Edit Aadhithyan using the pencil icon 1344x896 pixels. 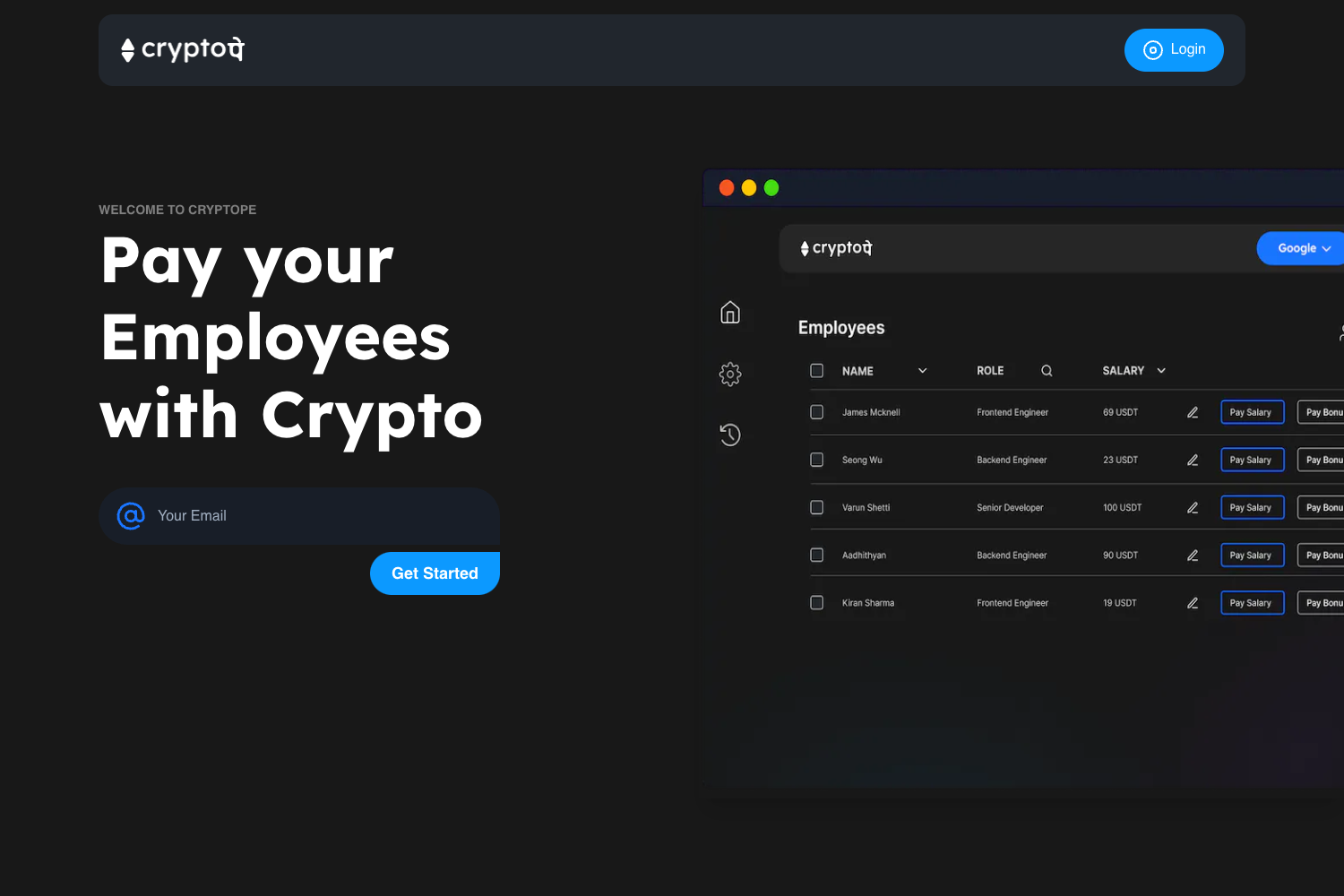[x=1193, y=555]
